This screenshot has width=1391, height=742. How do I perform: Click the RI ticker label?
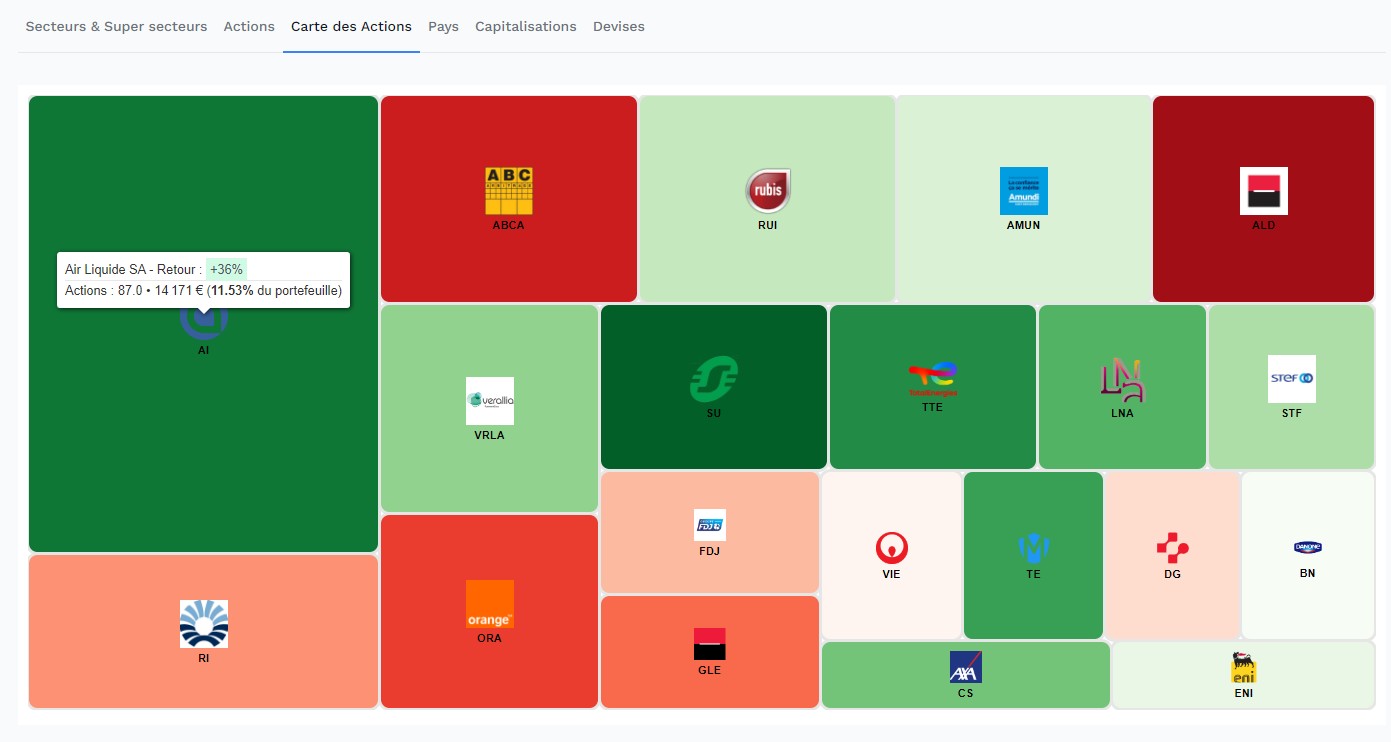pyautogui.click(x=204, y=659)
